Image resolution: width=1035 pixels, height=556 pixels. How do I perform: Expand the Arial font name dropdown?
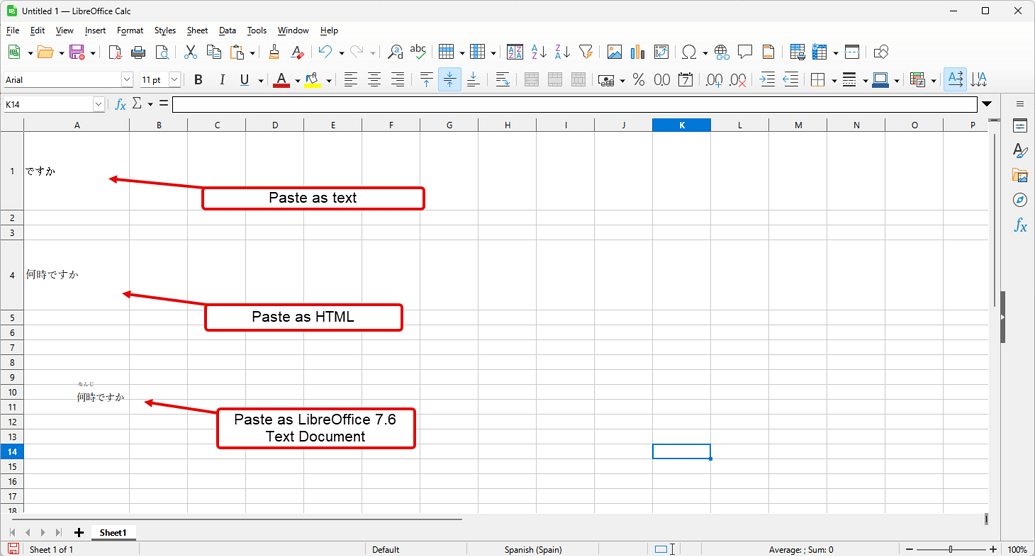[127, 80]
